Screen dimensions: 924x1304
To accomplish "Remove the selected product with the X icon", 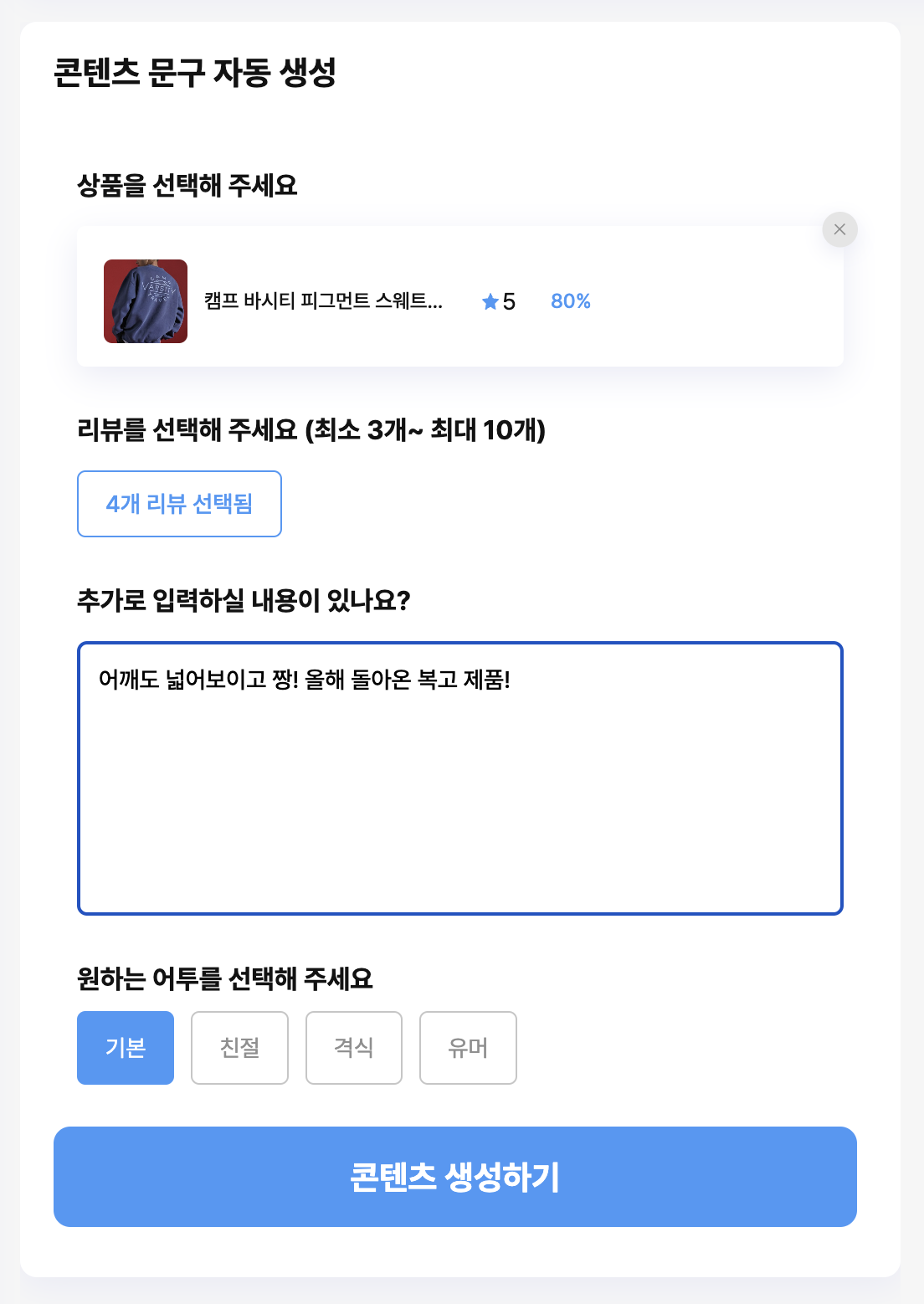I will (x=839, y=229).
